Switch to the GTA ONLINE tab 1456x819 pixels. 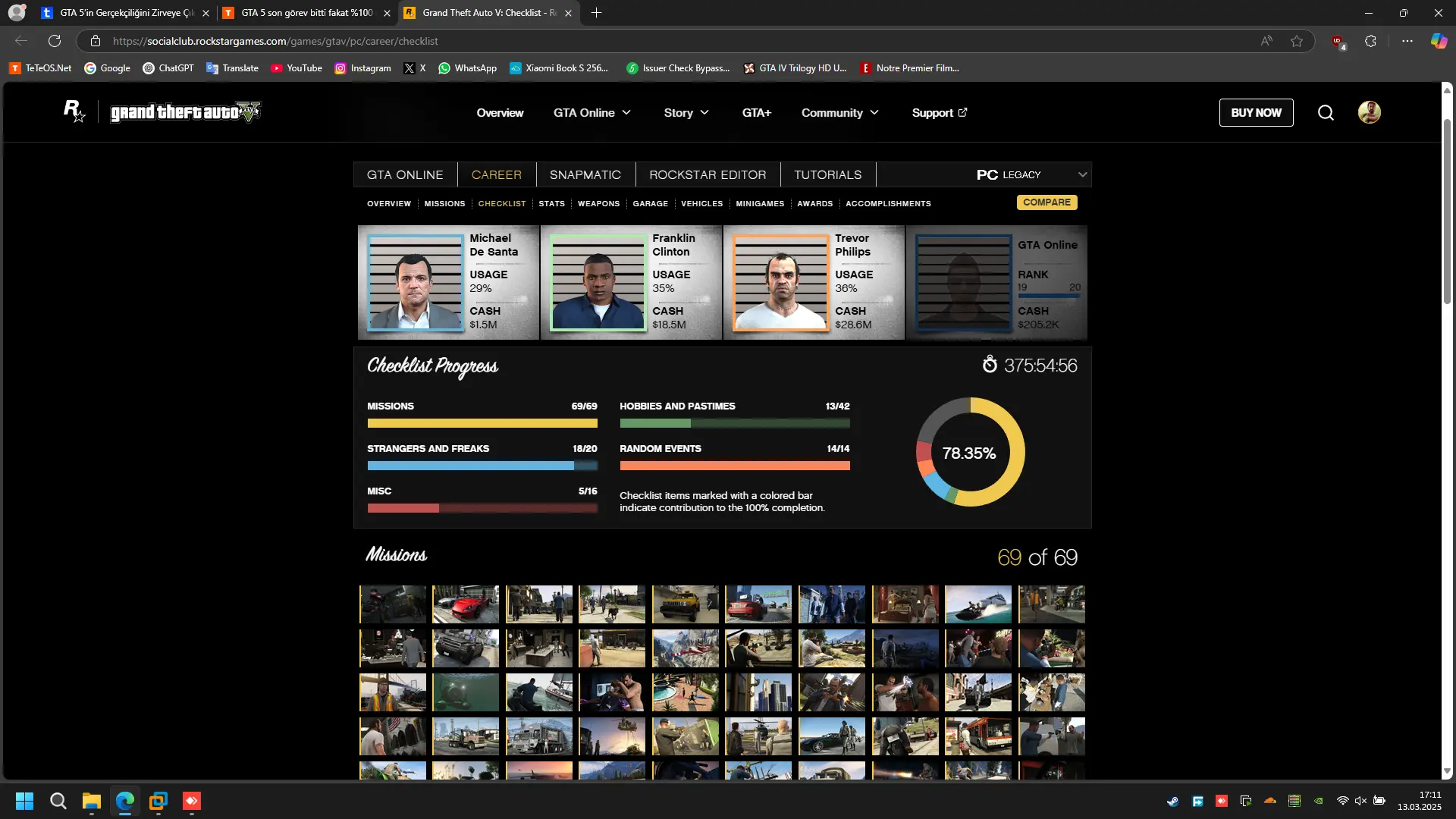tap(405, 174)
